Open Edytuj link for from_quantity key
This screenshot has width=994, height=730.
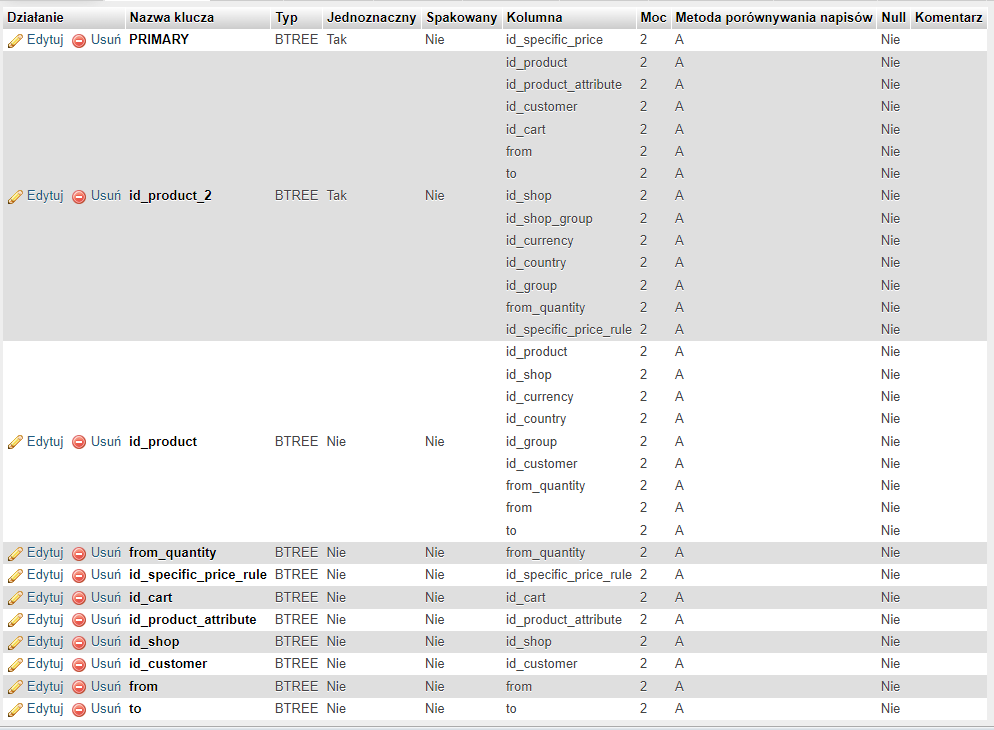(x=45, y=553)
